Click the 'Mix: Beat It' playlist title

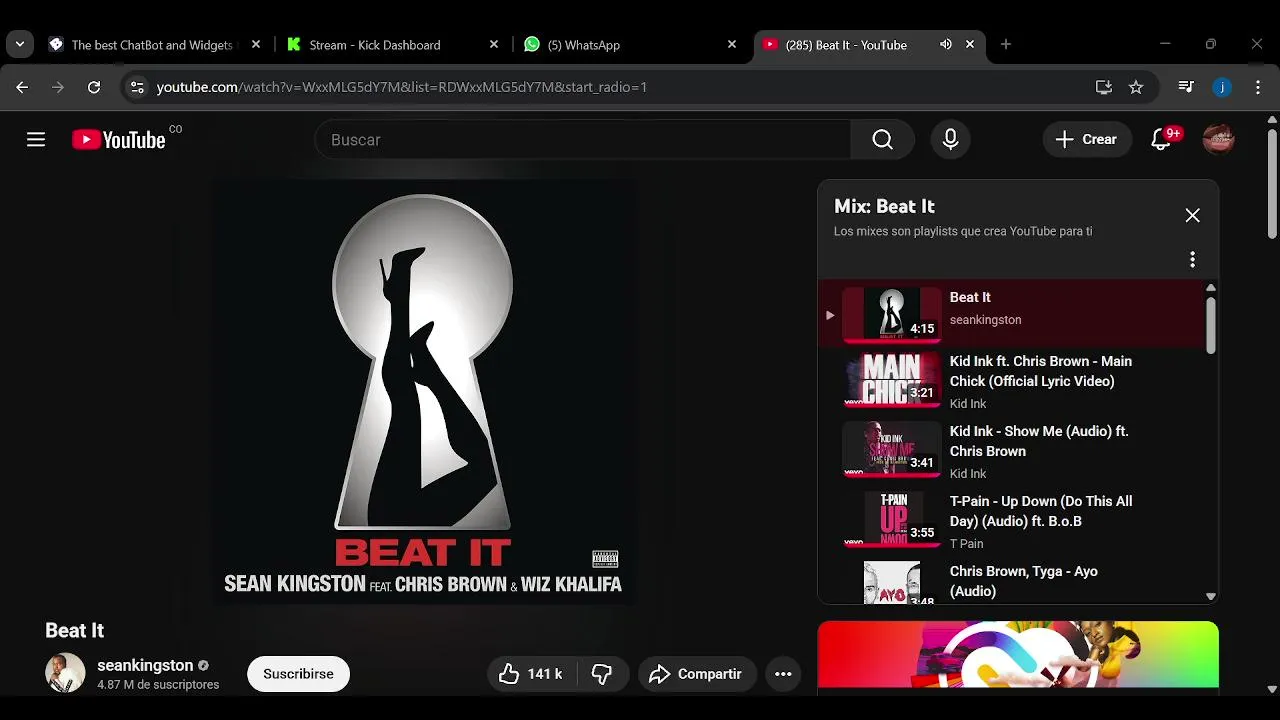(x=884, y=206)
